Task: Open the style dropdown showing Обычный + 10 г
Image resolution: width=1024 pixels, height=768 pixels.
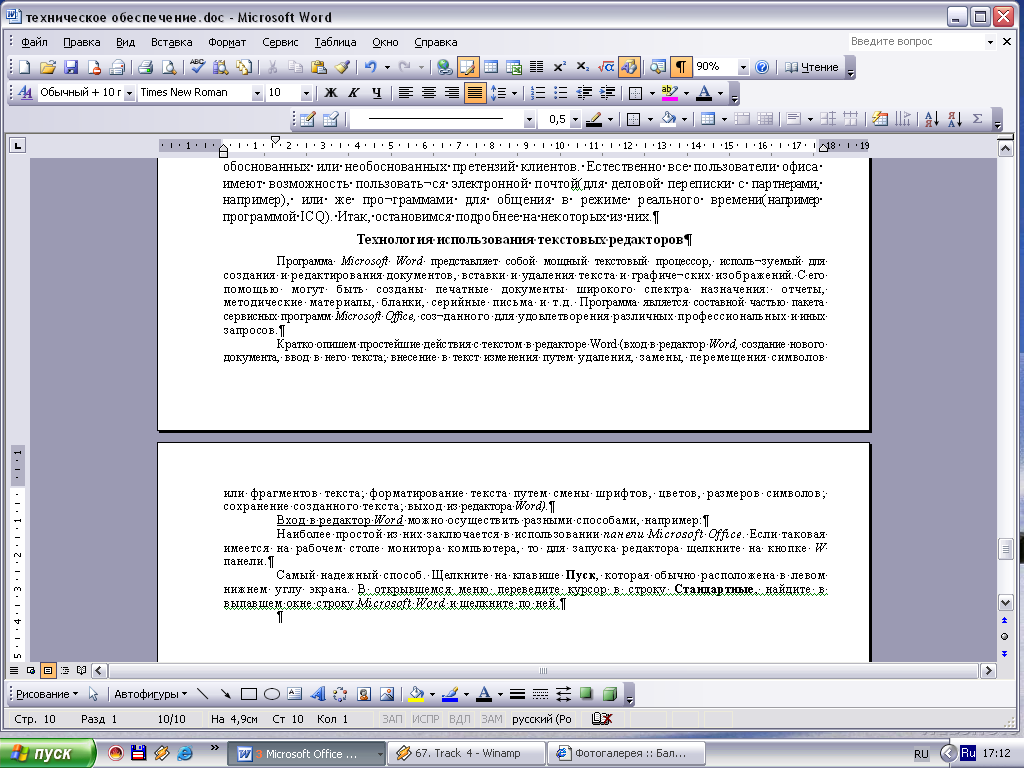Action: coord(129,93)
